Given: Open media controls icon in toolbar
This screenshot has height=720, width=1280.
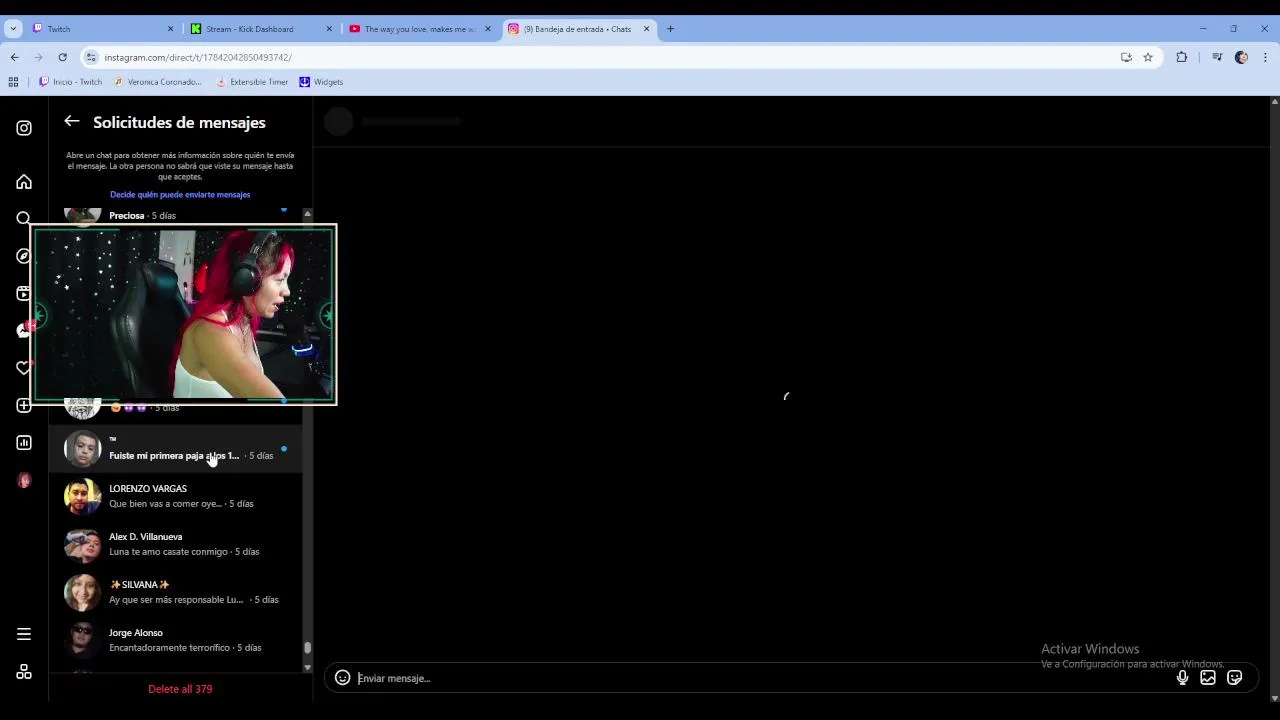Looking at the screenshot, I should 1217,57.
